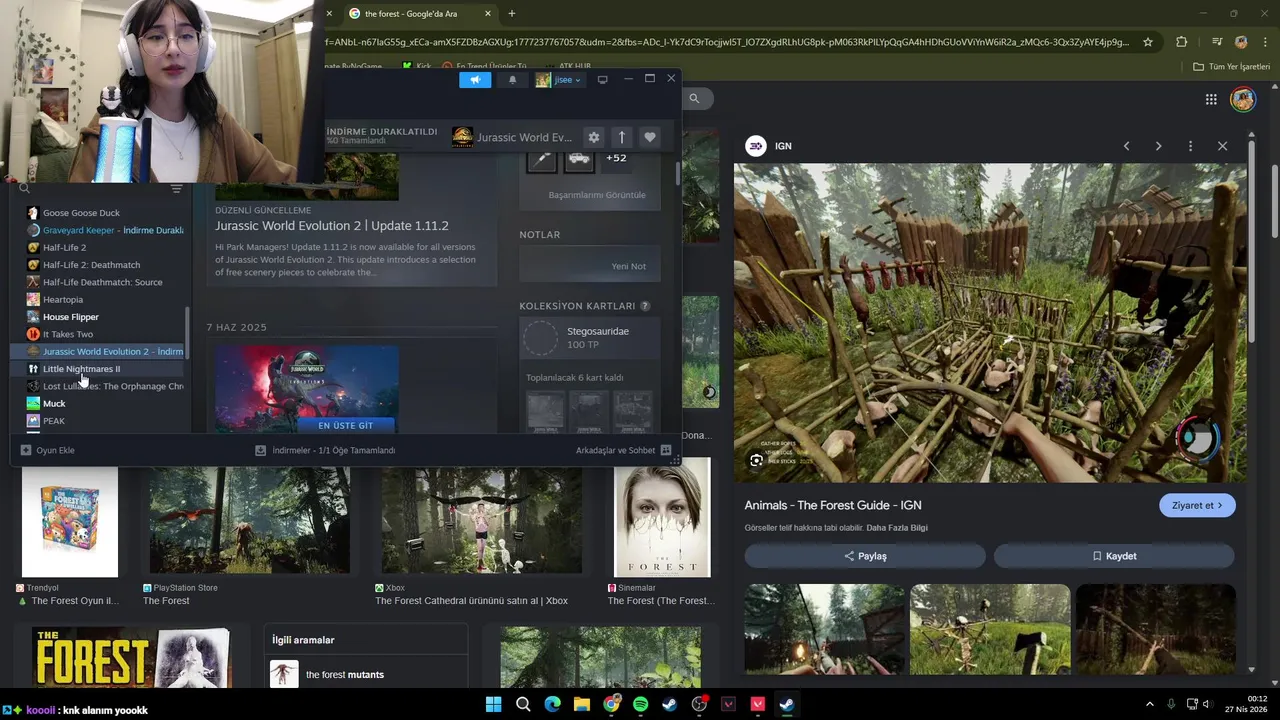Select Half-Life Deathmatch: Source entry
This screenshot has height=720, width=1280.
(x=97, y=282)
